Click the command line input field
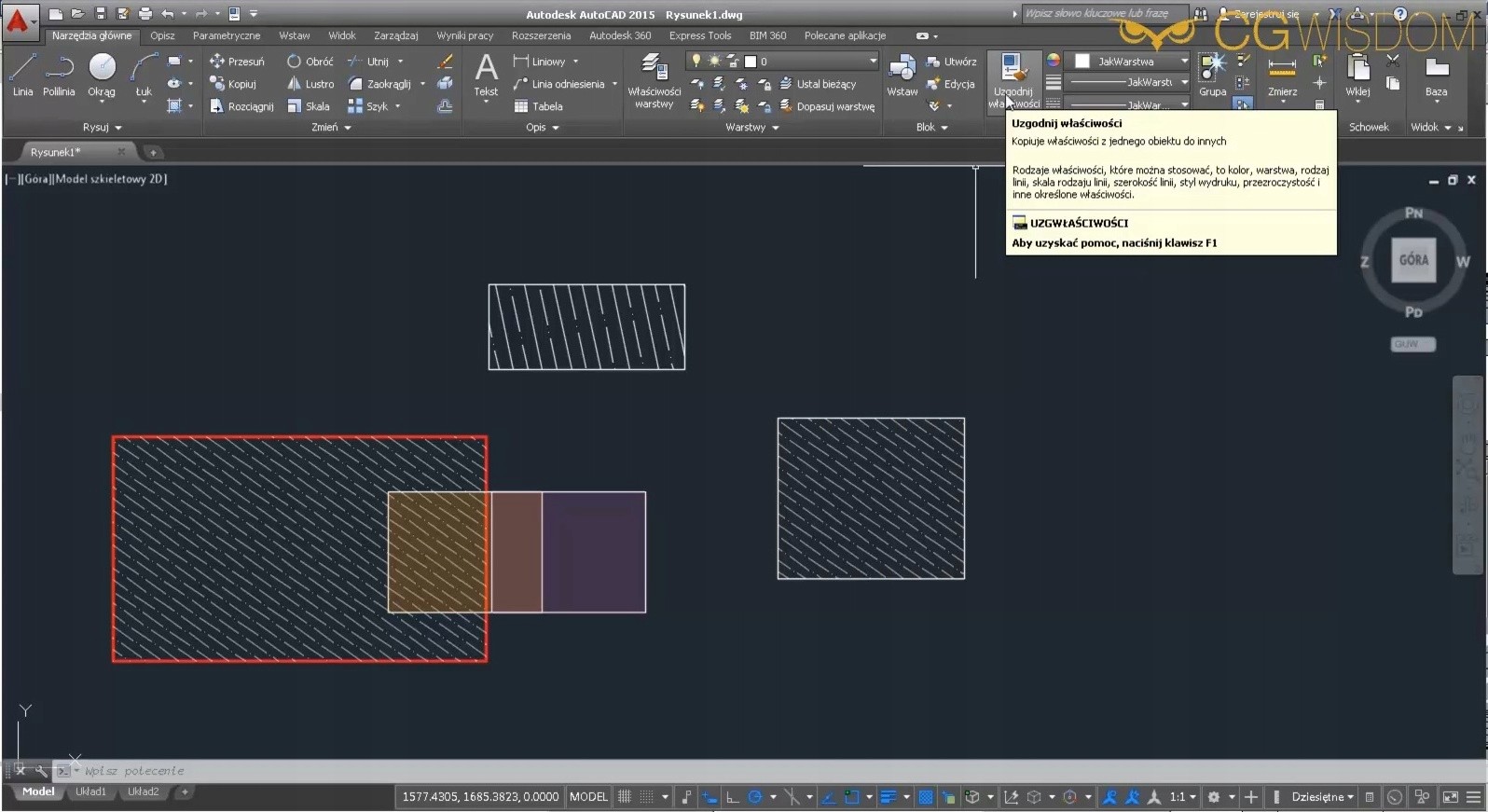The image size is (1488, 812). coord(373,771)
